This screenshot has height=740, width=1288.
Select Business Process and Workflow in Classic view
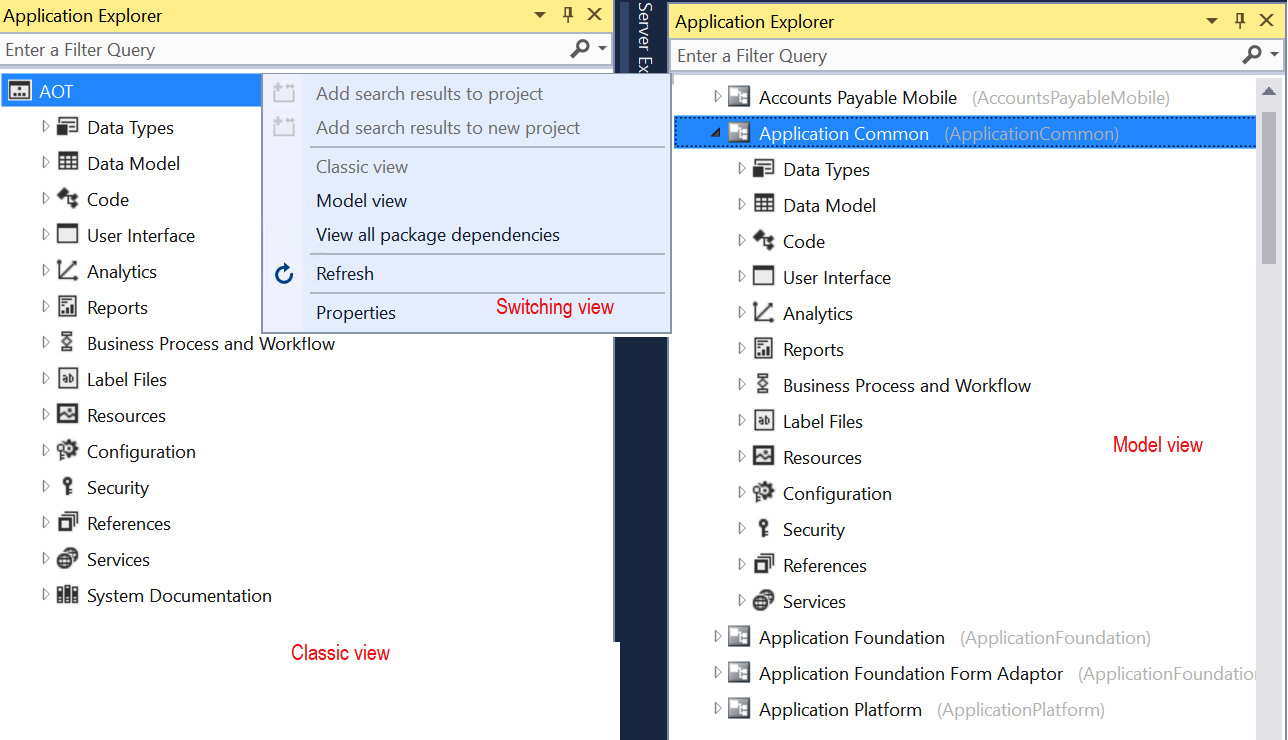(x=211, y=343)
